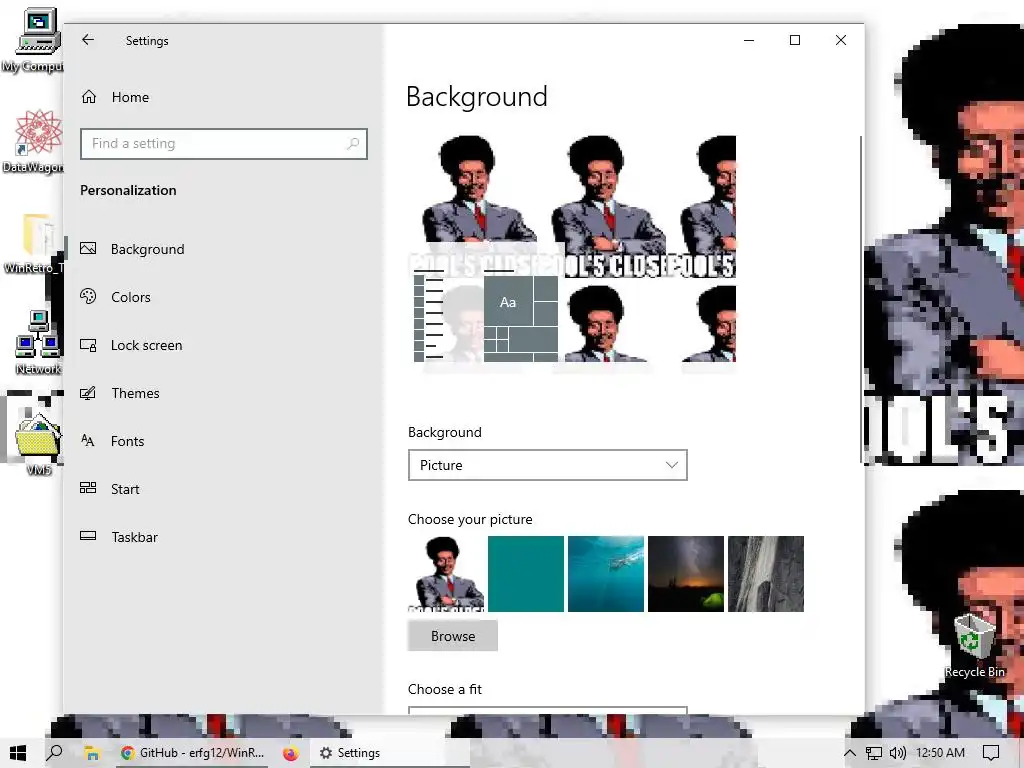Screen dimensions: 1024x768
Task: Choose the underwater swimmer picture thumbnail
Action: pos(606,574)
